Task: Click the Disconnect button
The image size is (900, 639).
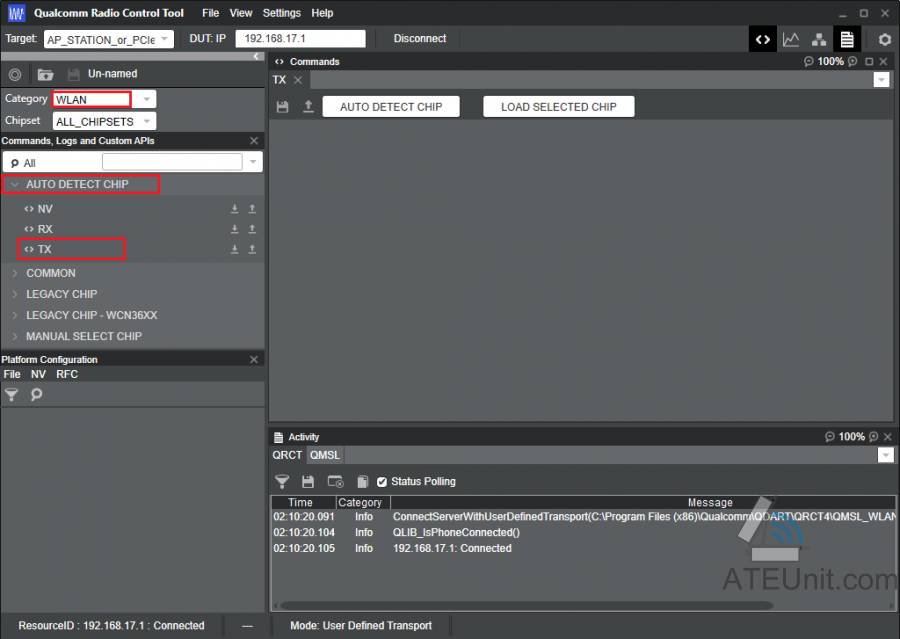Action: [x=420, y=39]
